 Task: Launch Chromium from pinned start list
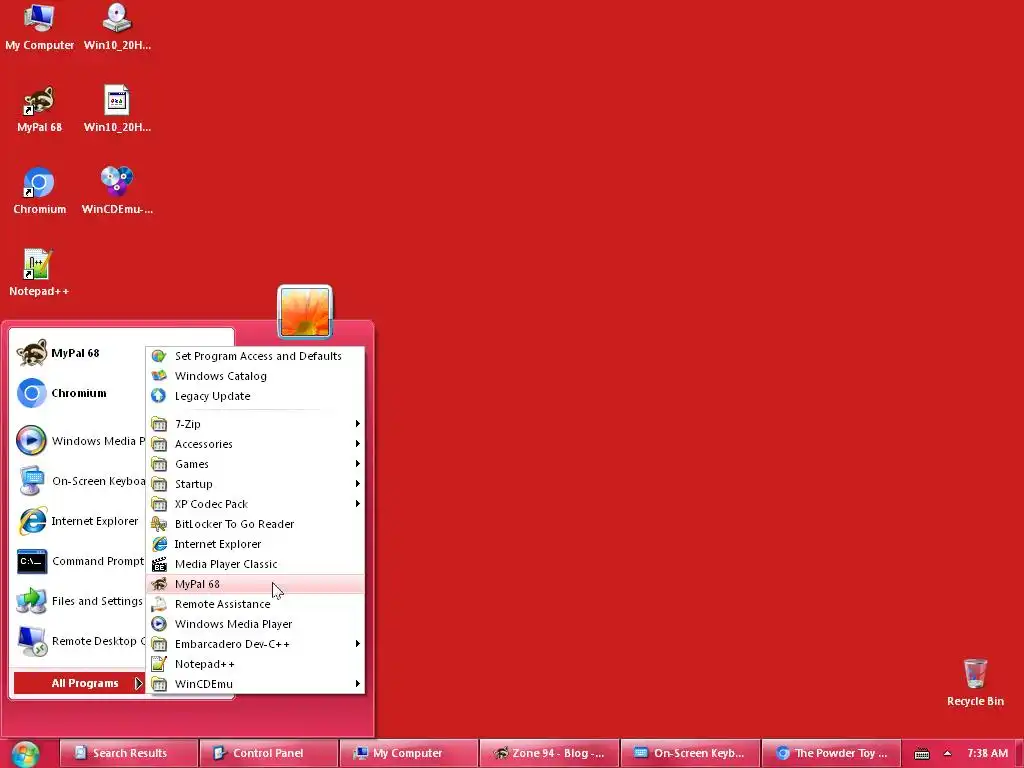pyautogui.click(x=78, y=393)
